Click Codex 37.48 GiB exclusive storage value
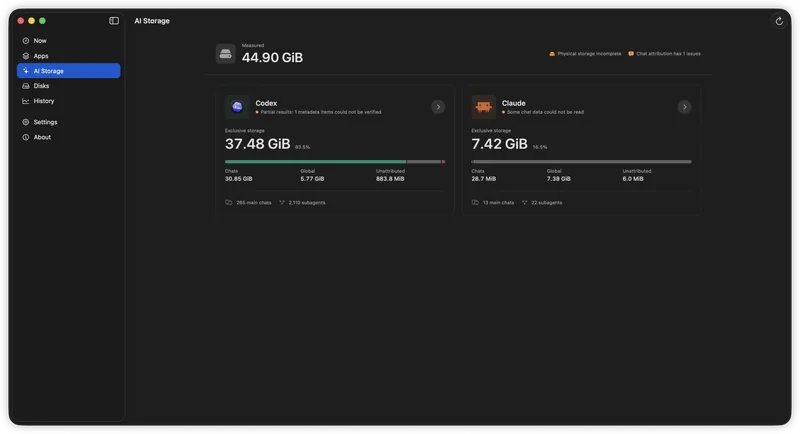Viewport: 800px width, 434px height. [258, 144]
